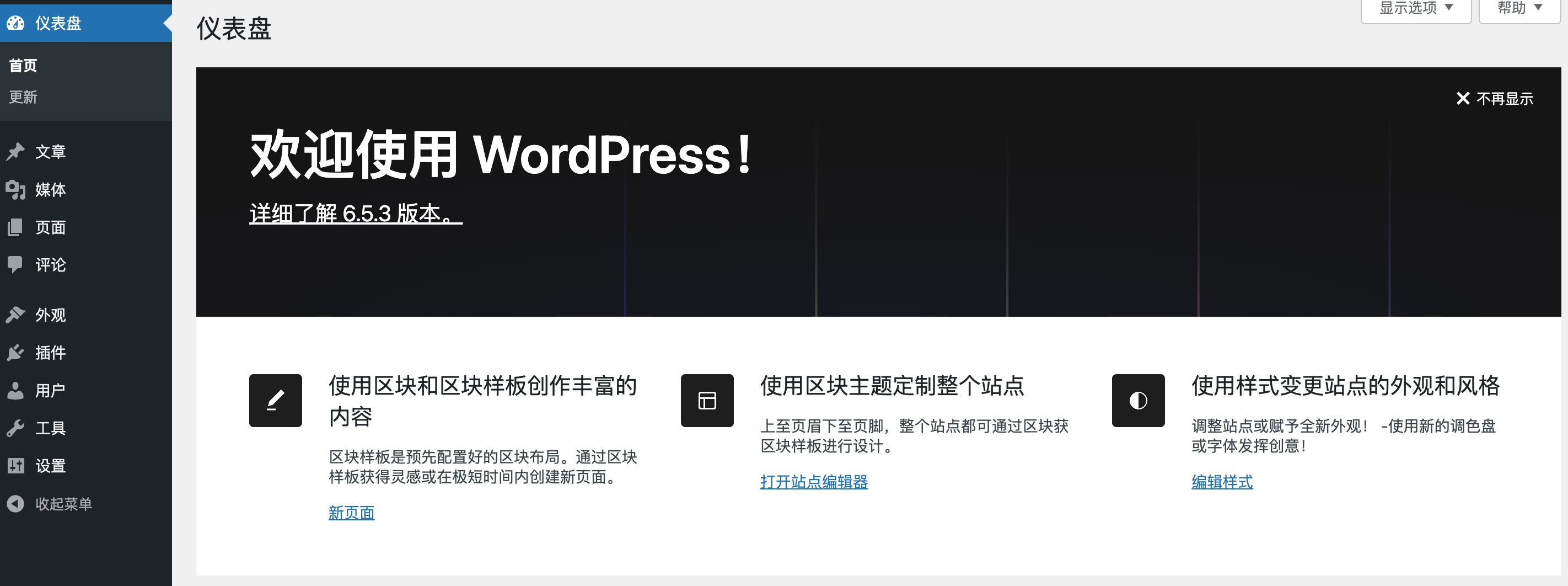The image size is (1568, 586).
Task: Click the 打开站点编辑器 link
Action: (x=813, y=482)
